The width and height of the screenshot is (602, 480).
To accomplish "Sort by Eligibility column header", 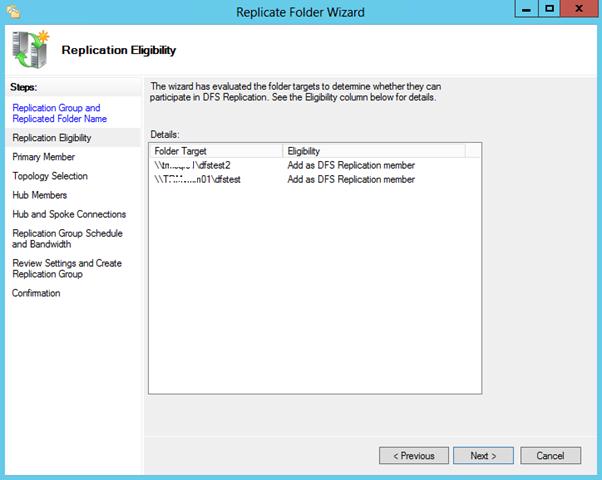I will (372, 150).
